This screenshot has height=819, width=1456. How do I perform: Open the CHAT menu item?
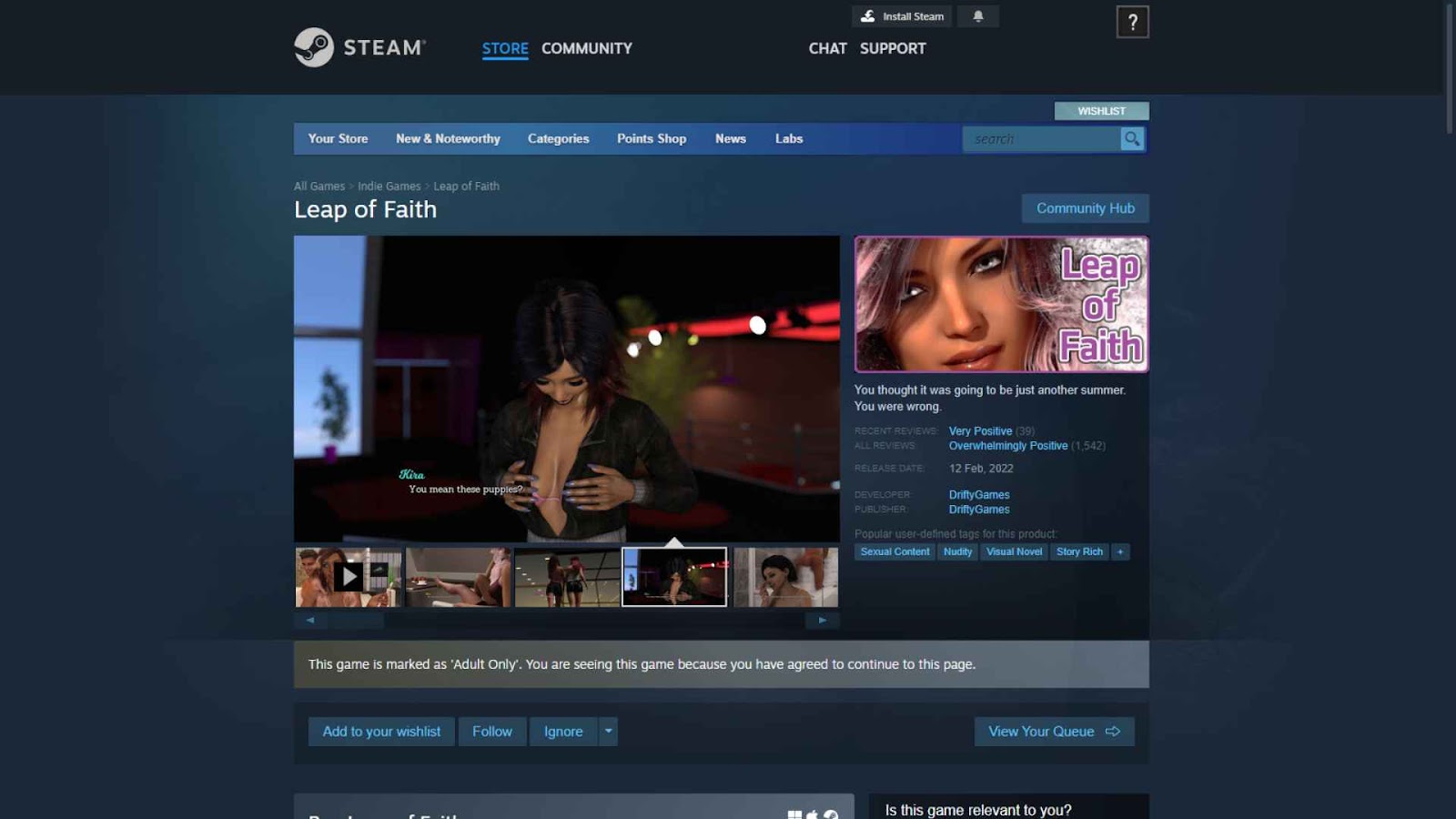point(828,48)
